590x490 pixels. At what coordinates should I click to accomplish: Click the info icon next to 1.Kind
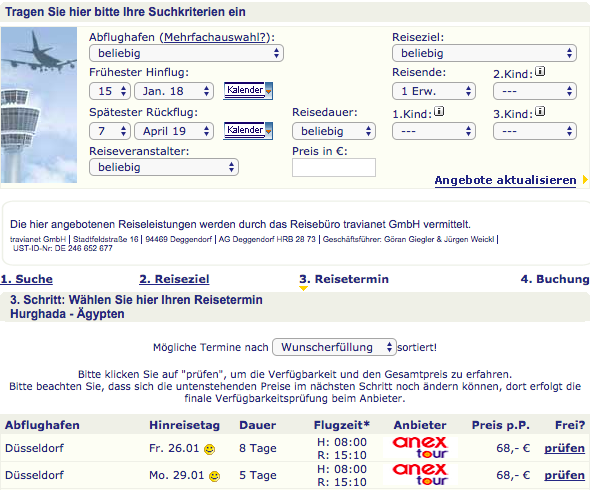coord(439,111)
